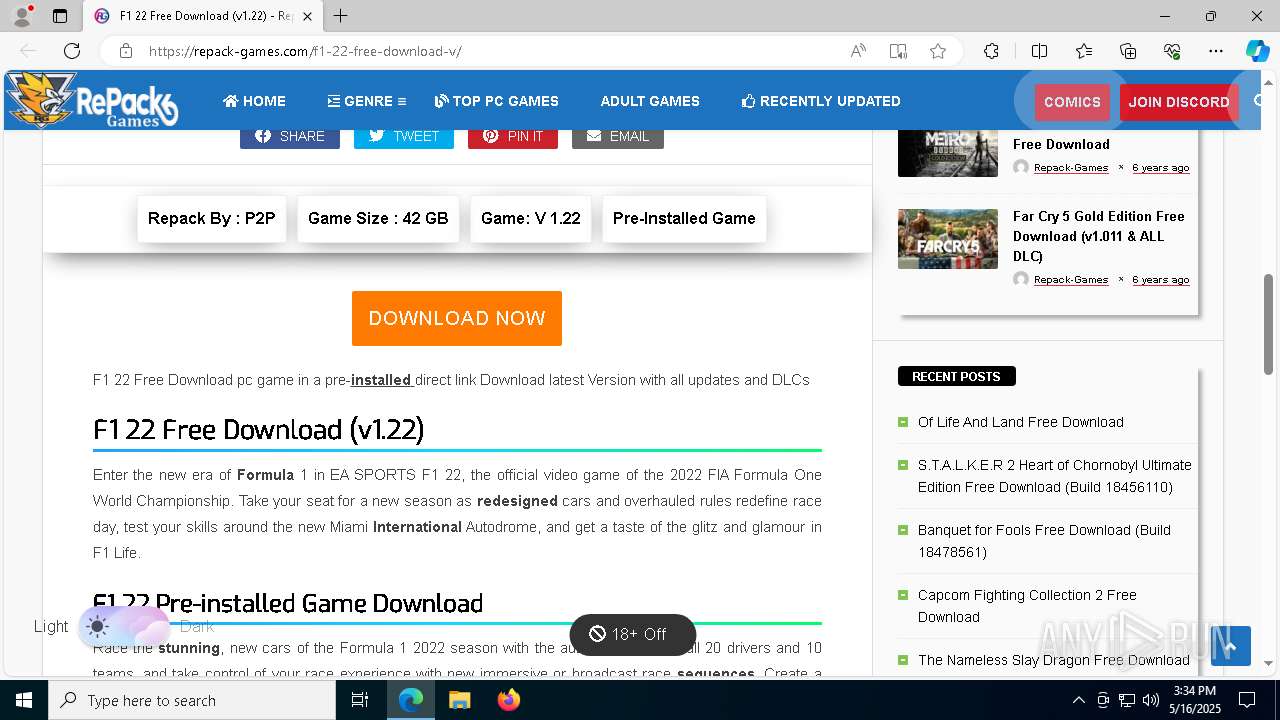Open The Nameless Slay Dragon link

[x=1054, y=660]
